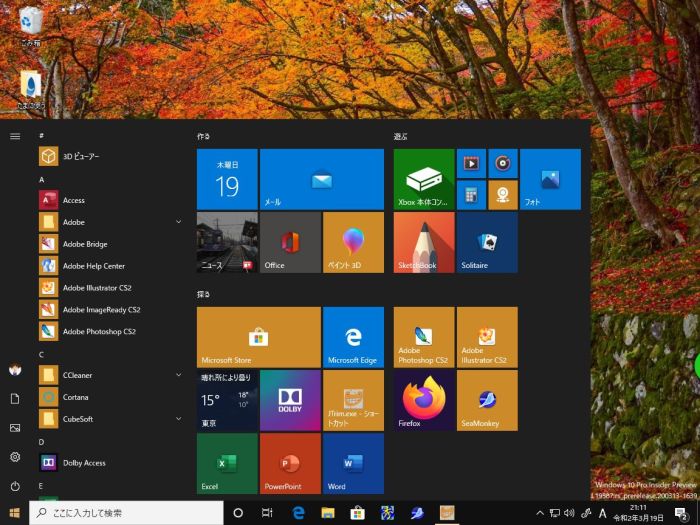
Task: Open the Microsoft Edge tile
Action: (x=353, y=337)
